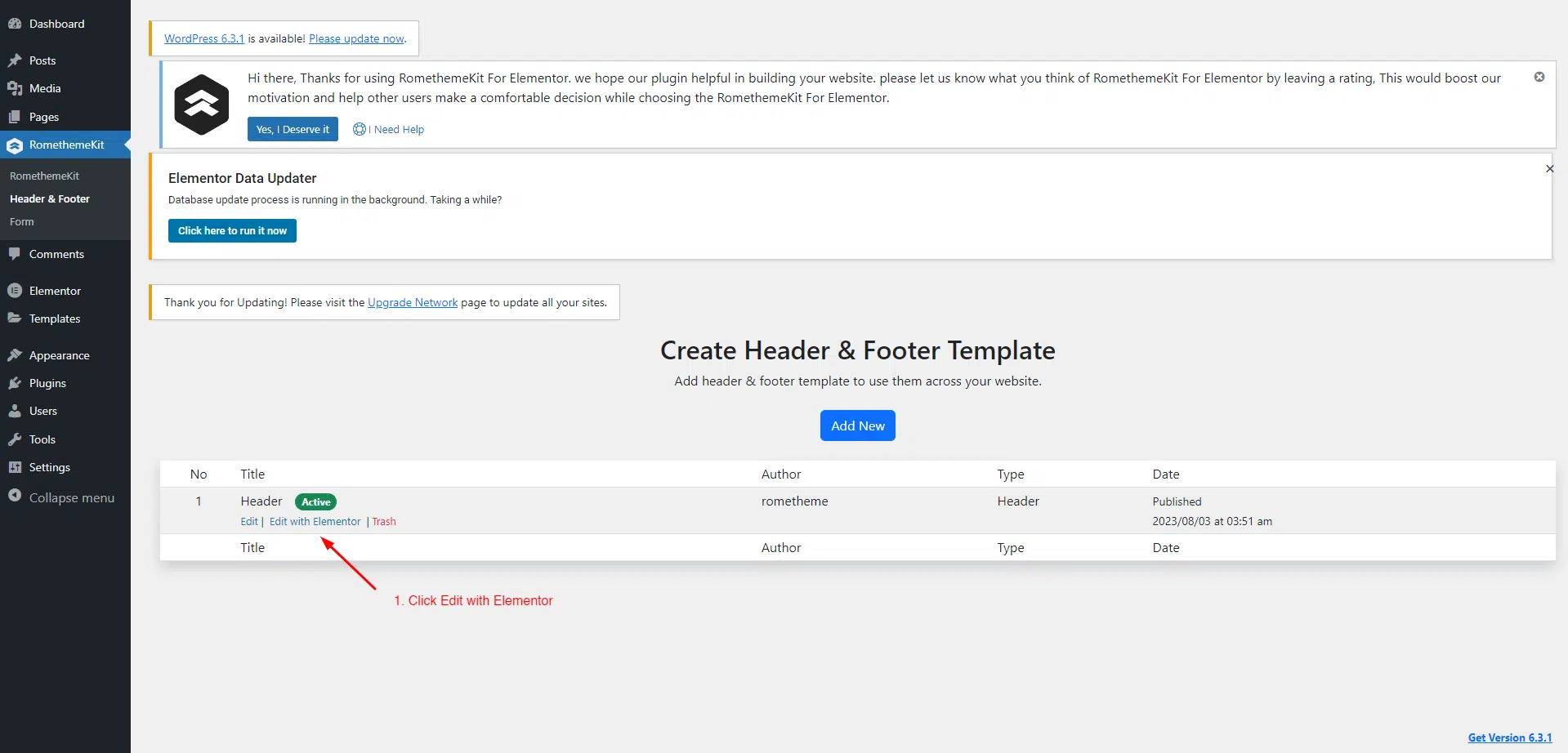1568x753 pixels.
Task: Click the Get Version 6.3.1 link
Action: point(1510,737)
